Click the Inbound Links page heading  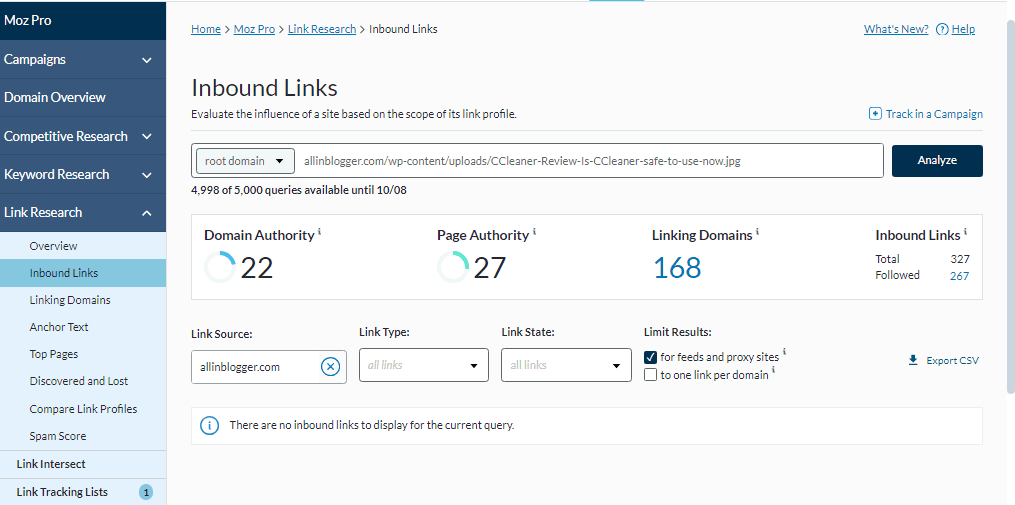[264, 88]
